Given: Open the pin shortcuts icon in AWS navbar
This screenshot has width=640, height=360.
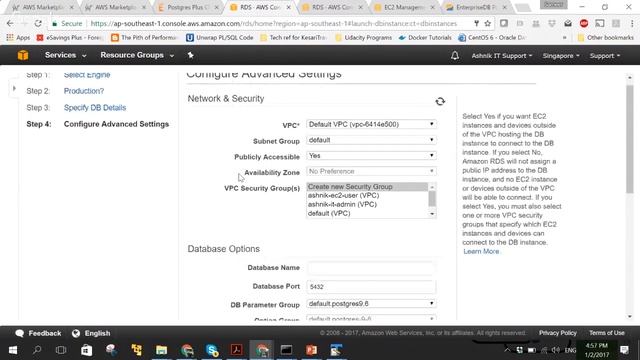Looking at the screenshot, I should pos(190,55).
